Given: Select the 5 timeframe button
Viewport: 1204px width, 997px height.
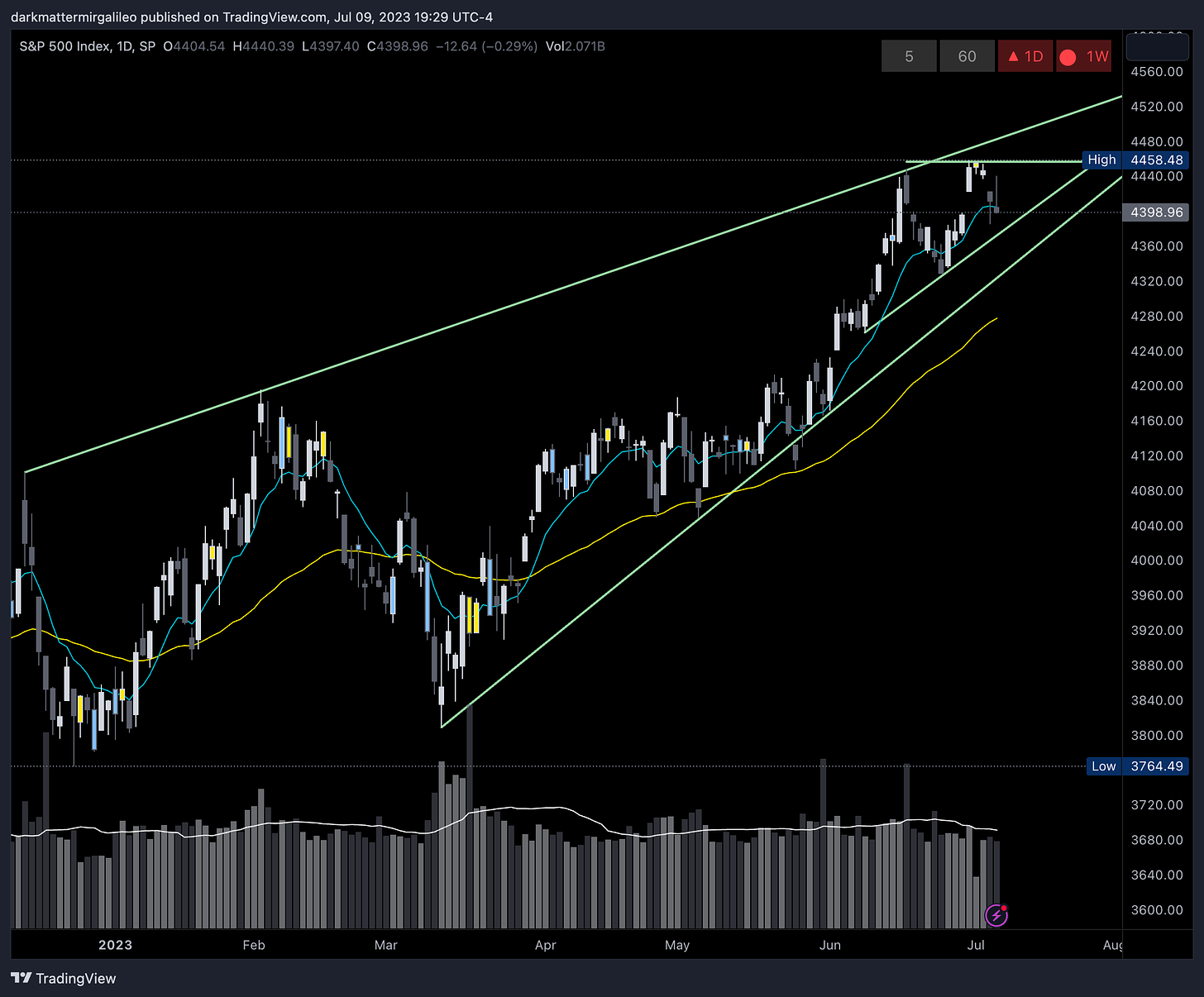Looking at the screenshot, I should click(x=909, y=56).
